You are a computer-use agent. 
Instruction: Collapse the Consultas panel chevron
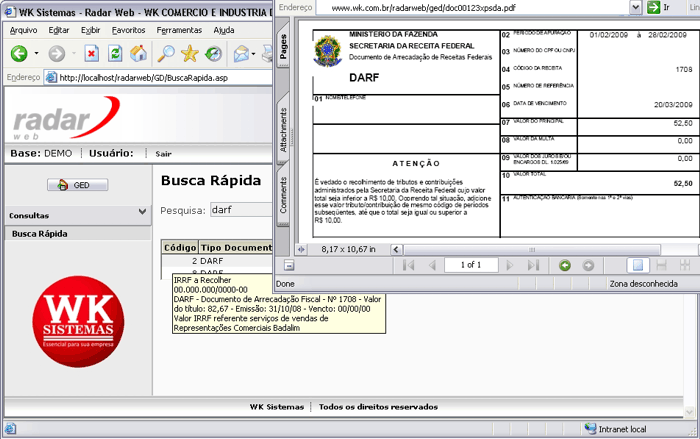click(142, 213)
